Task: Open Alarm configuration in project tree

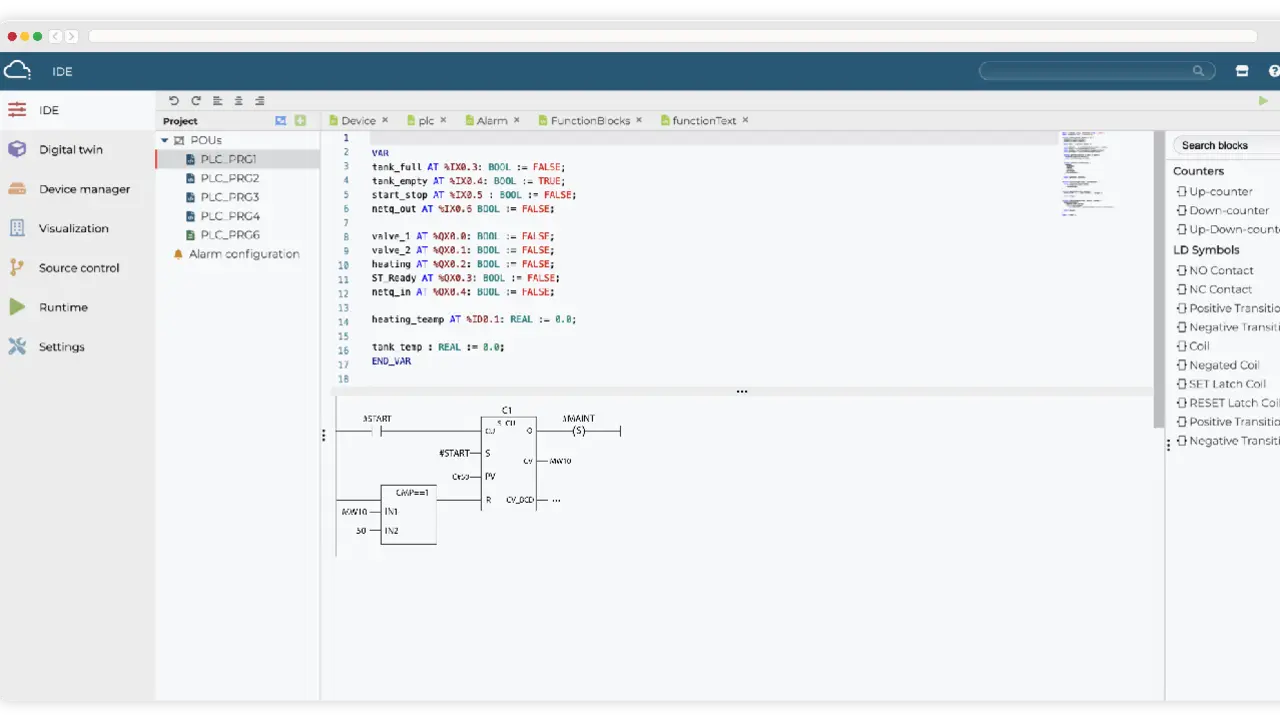Action: coord(244,254)
